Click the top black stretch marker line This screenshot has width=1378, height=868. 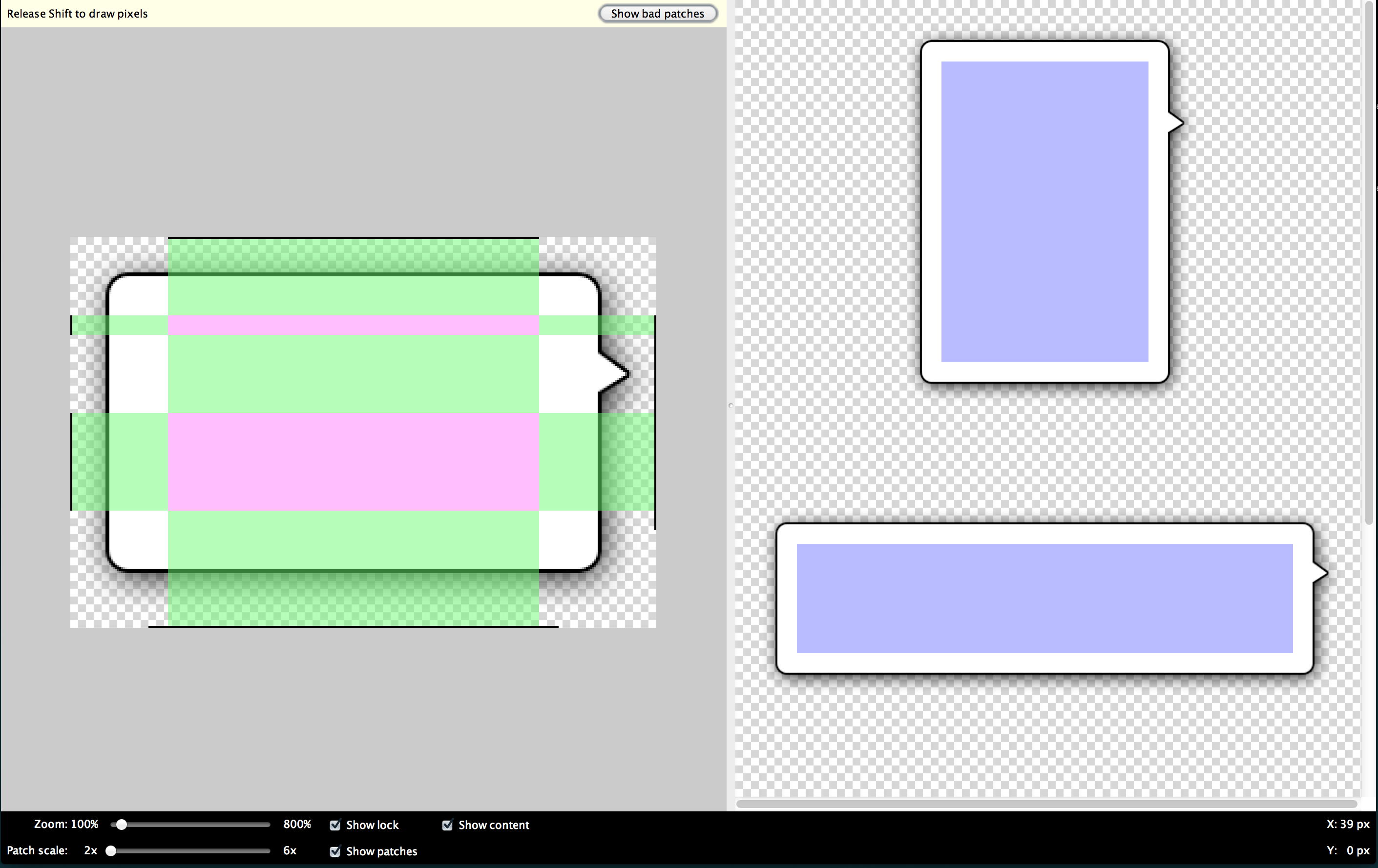(353, 238)
